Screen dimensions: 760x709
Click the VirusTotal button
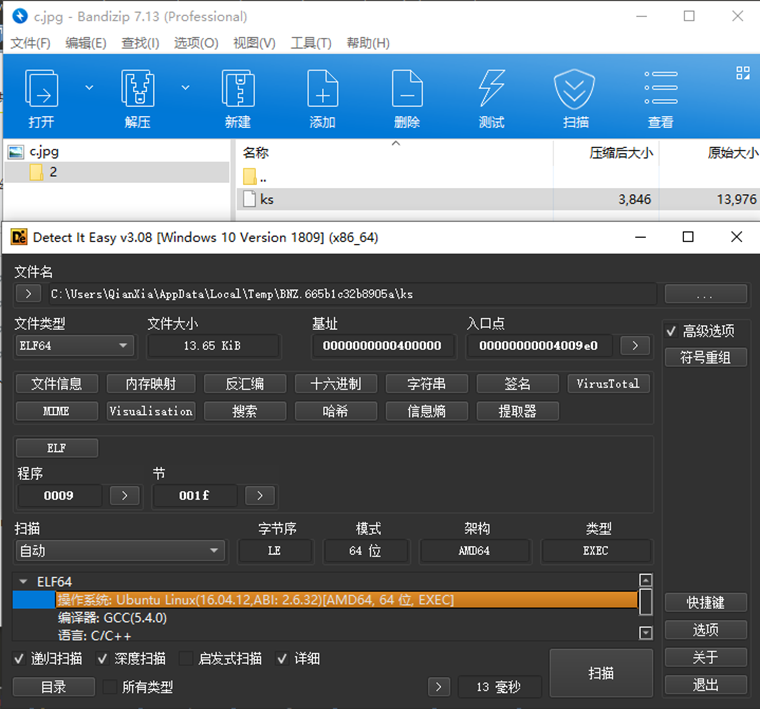click(x=607, y=384)
